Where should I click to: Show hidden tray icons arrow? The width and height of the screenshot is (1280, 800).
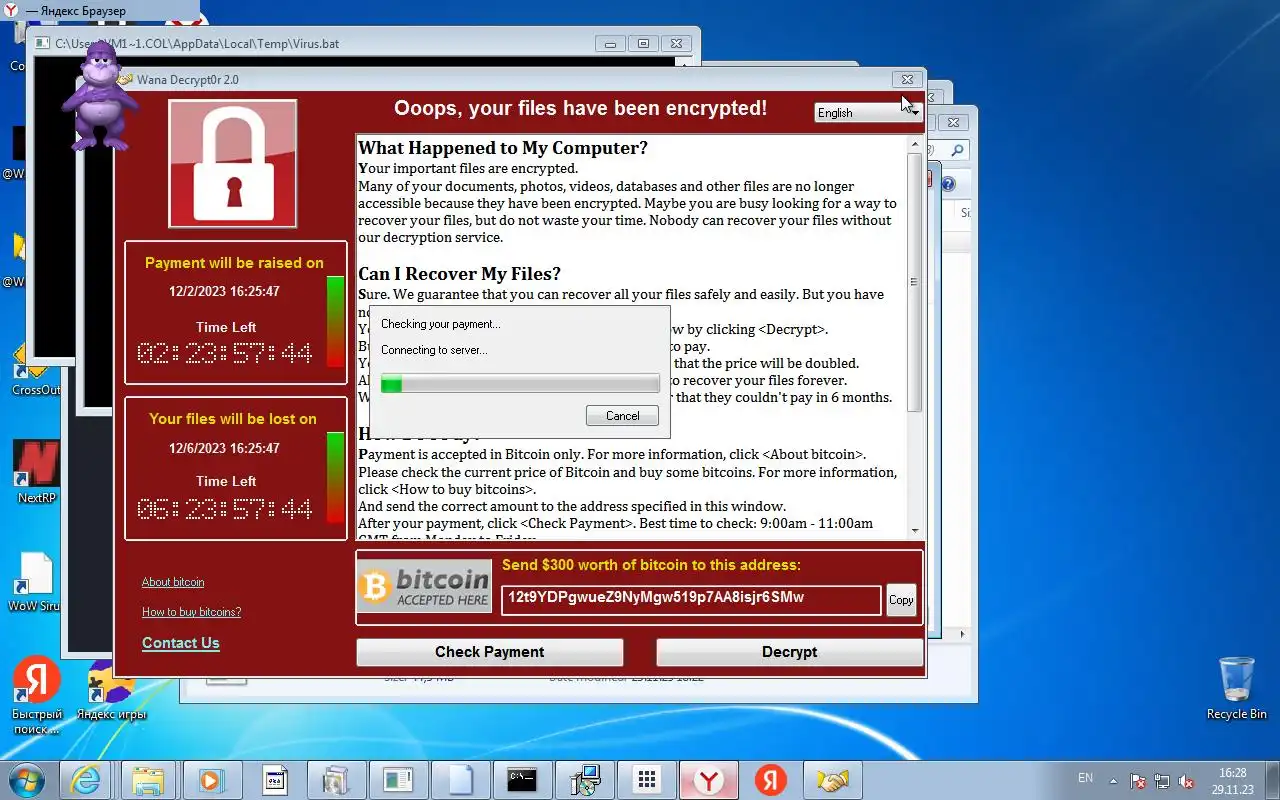(1113, 779)
